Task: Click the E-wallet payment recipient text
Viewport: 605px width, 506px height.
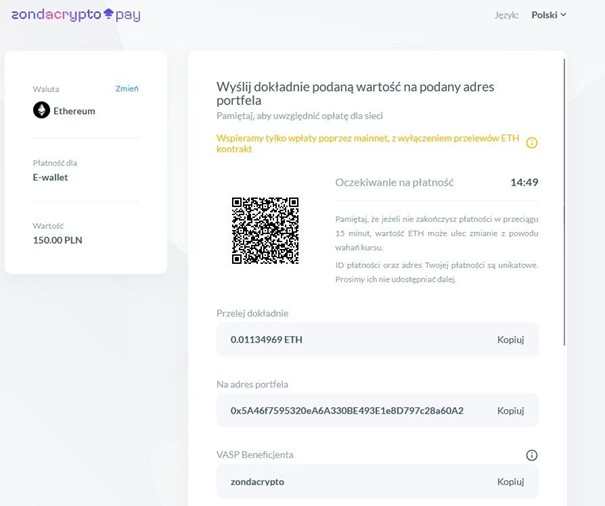Action: [x=50, y=177]
